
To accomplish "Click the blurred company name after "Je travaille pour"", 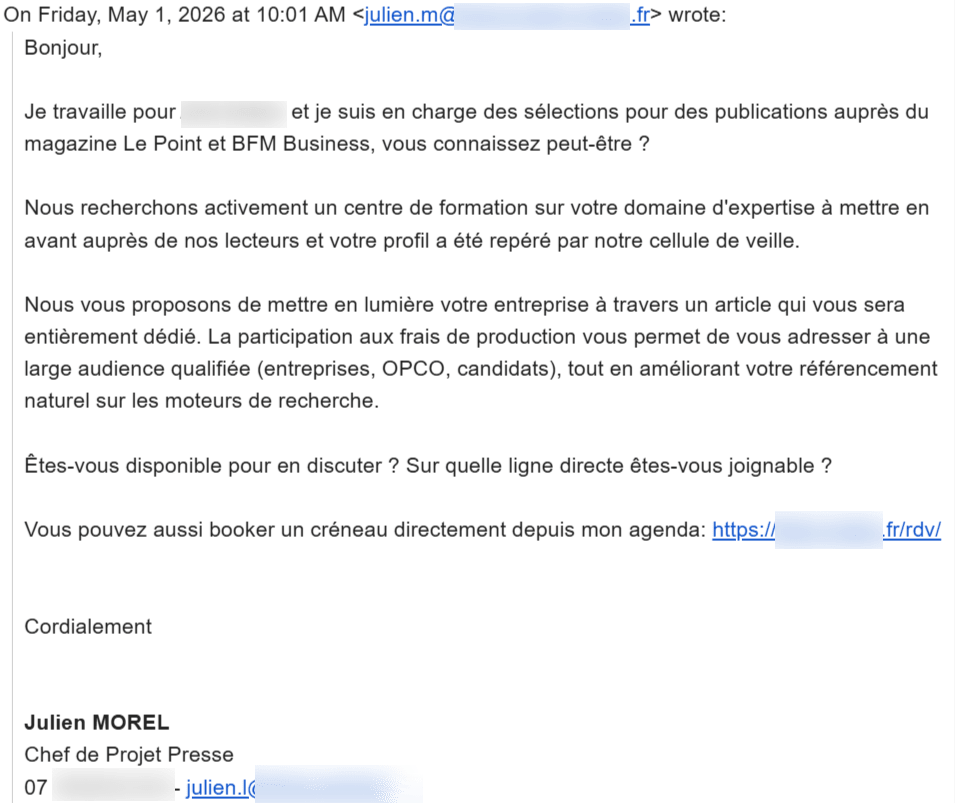I will [234, 113].
